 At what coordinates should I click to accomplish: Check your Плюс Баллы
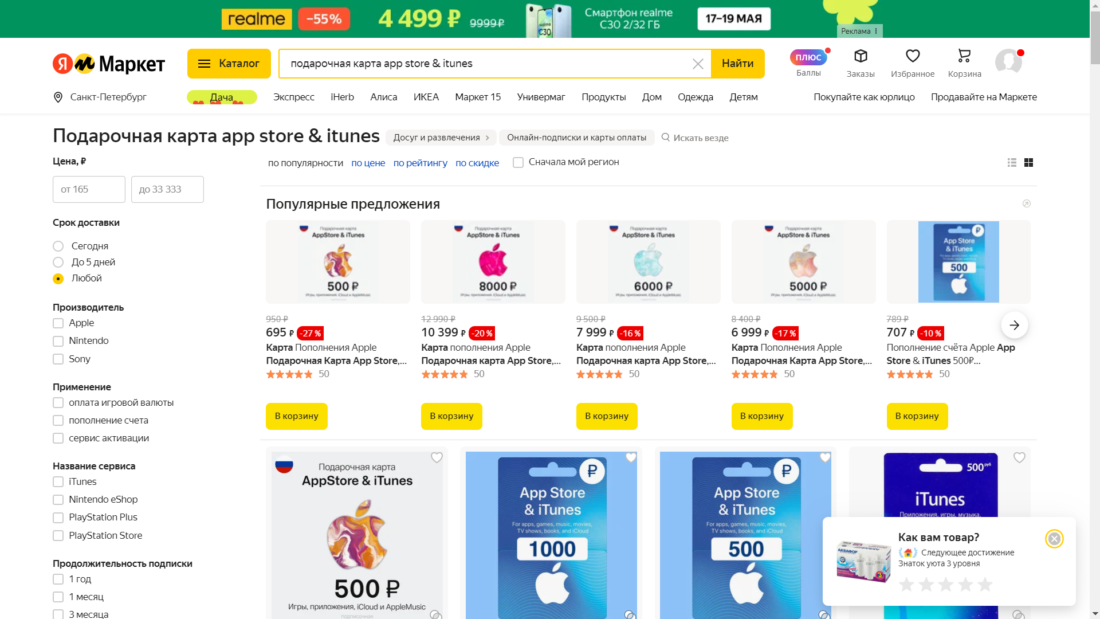[x=808, y=62]
